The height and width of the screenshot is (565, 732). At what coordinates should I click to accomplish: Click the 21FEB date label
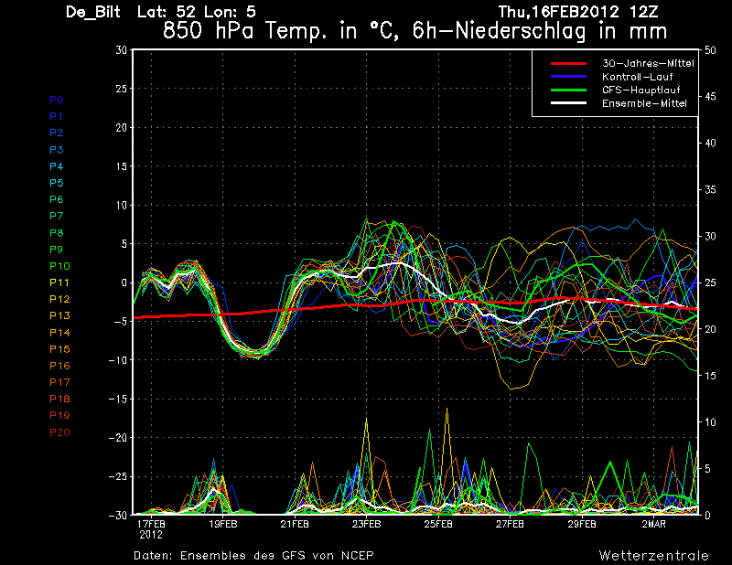tap(295, 524)
